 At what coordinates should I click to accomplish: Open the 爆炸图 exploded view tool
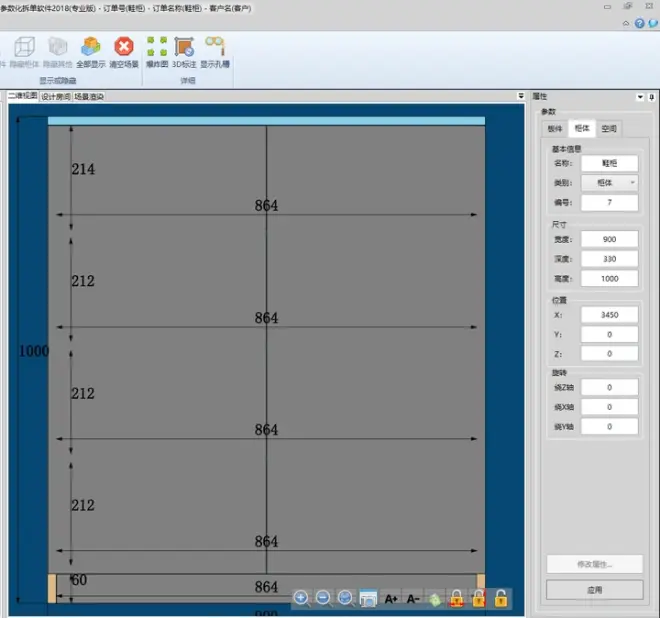coord(157,51)
